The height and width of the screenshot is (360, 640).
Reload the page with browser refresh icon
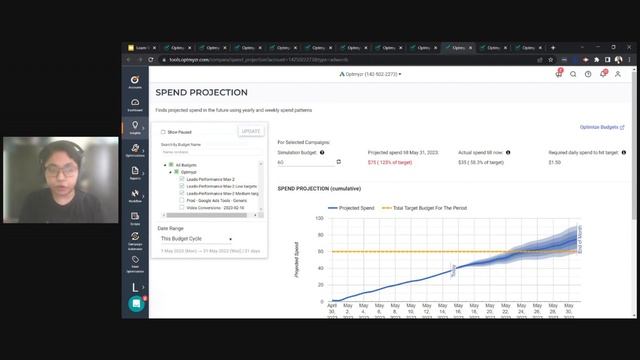(151, 60)
